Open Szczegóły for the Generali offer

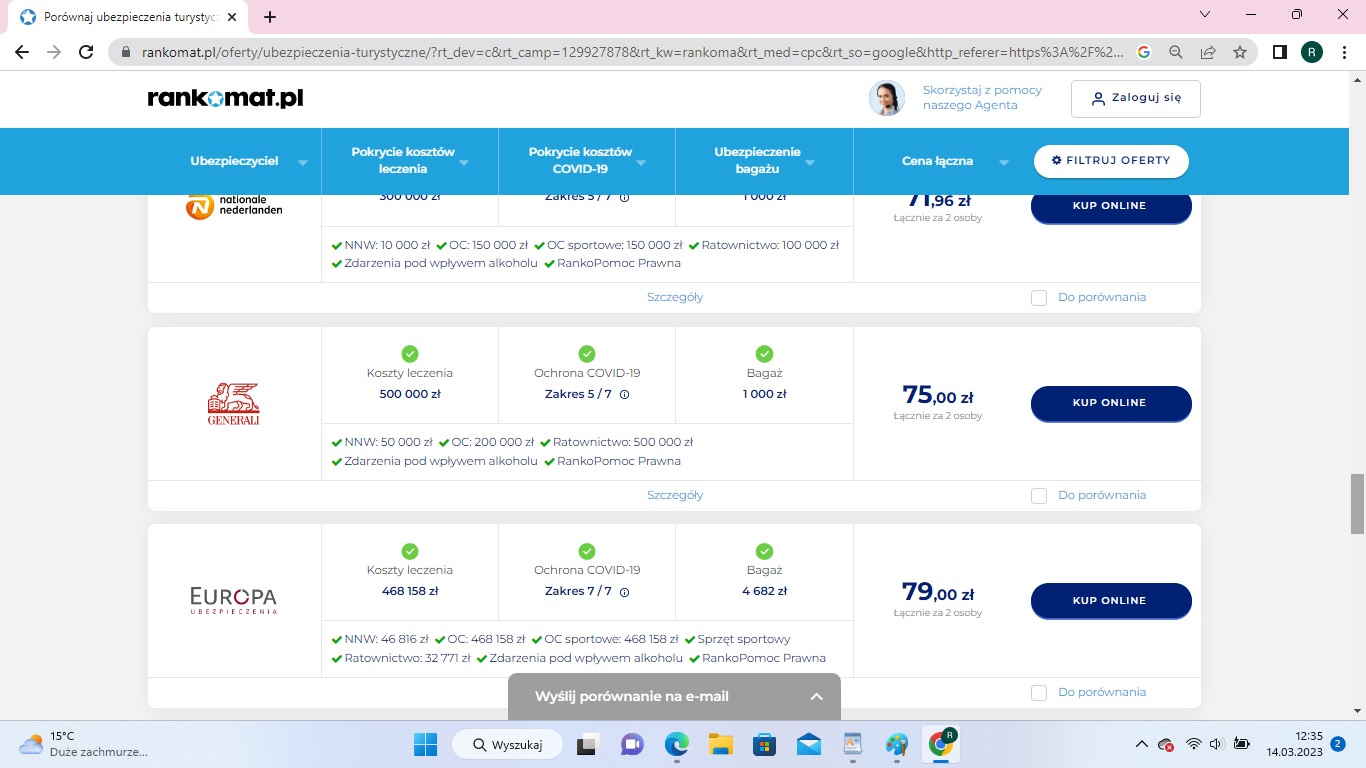[x=675, y=495]
